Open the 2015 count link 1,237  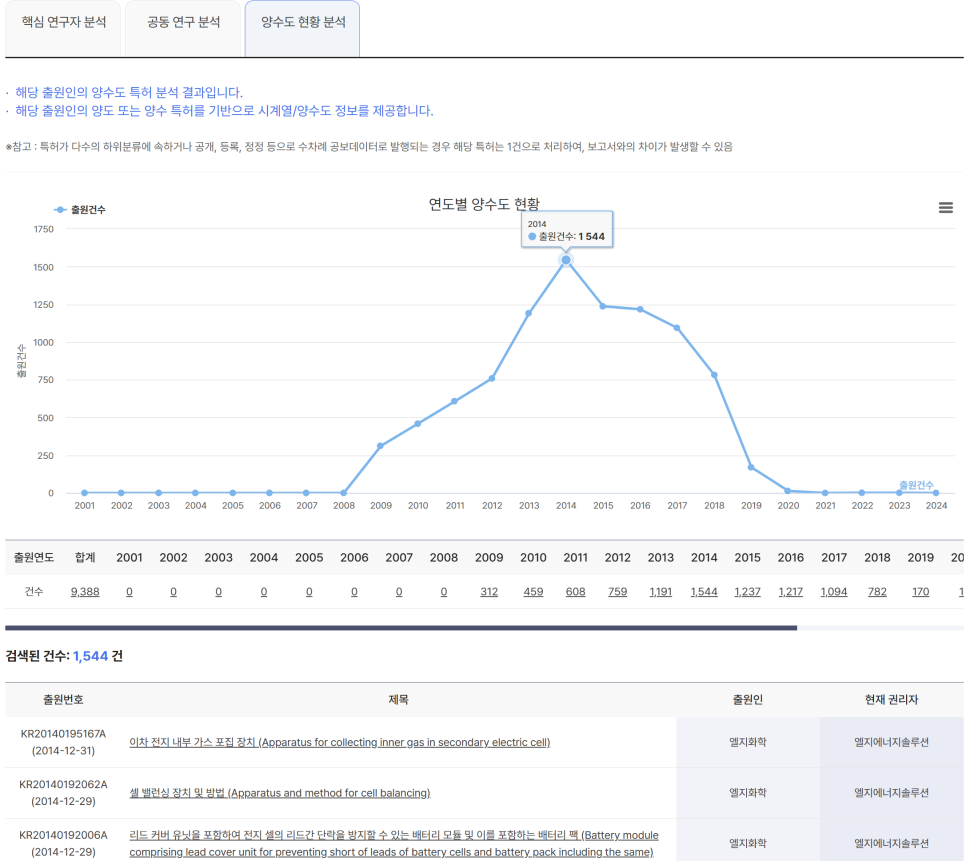(747, 592)
